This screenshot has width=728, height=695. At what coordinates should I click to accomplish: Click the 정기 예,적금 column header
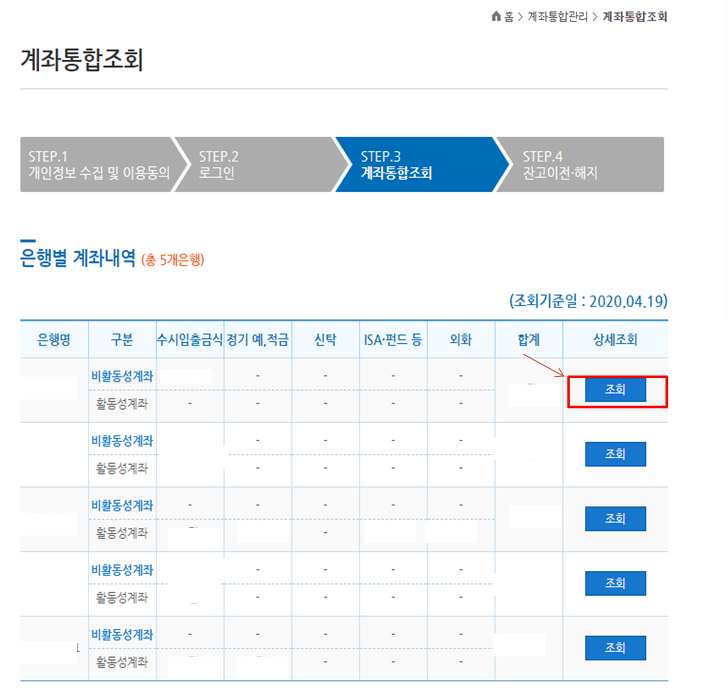point(258,339)
